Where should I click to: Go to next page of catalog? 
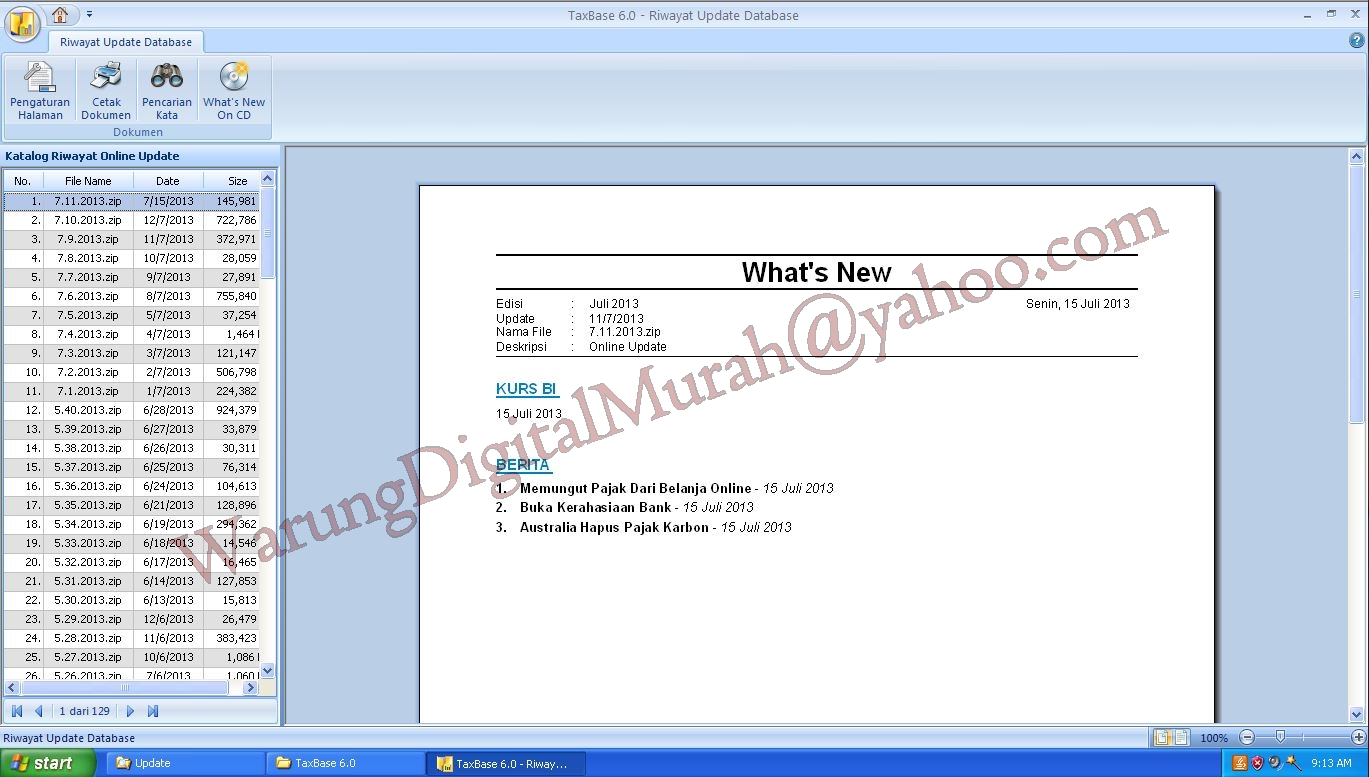click(x=130, y=711)
